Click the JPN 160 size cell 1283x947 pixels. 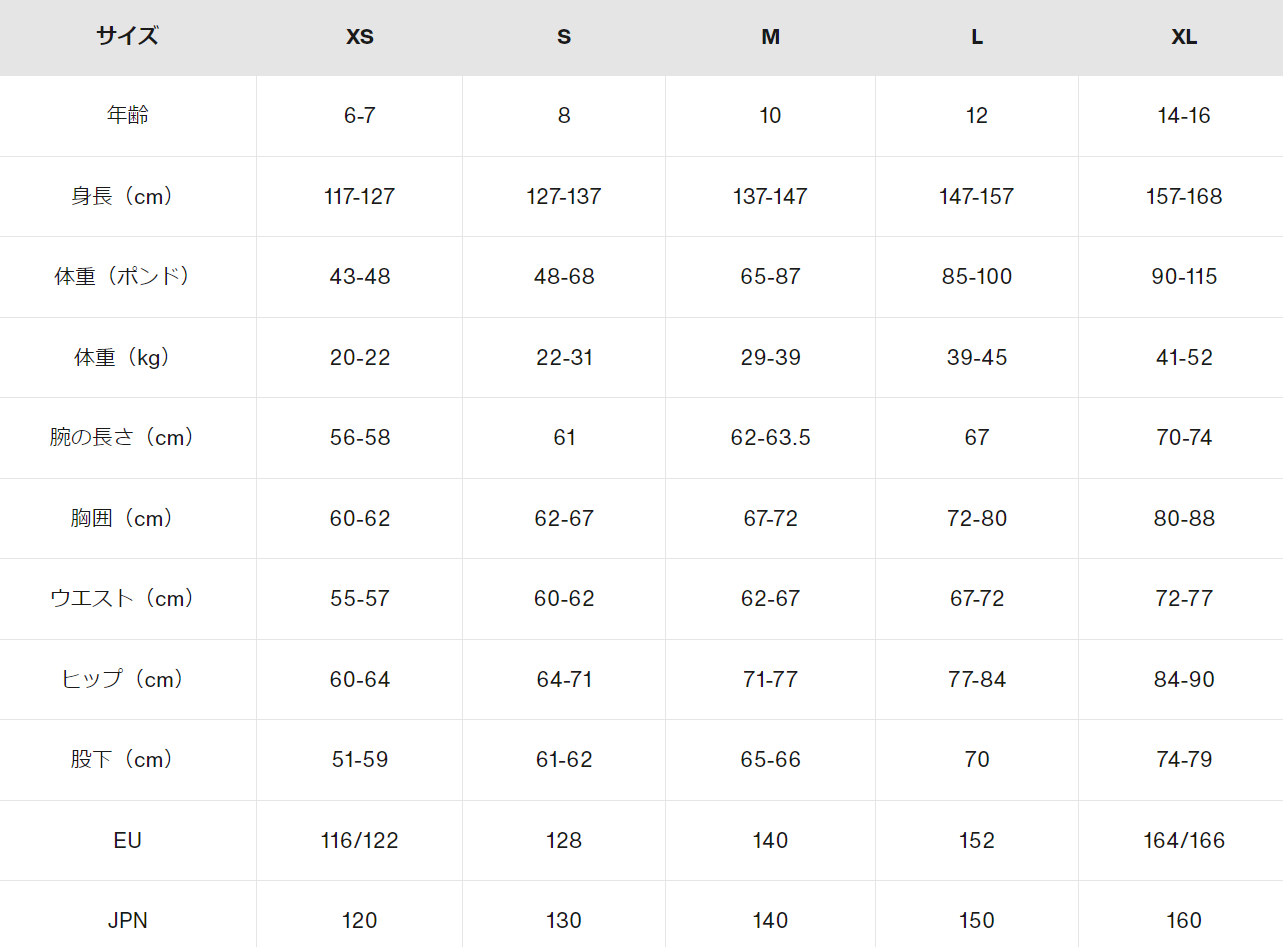tap(1184, 920)
